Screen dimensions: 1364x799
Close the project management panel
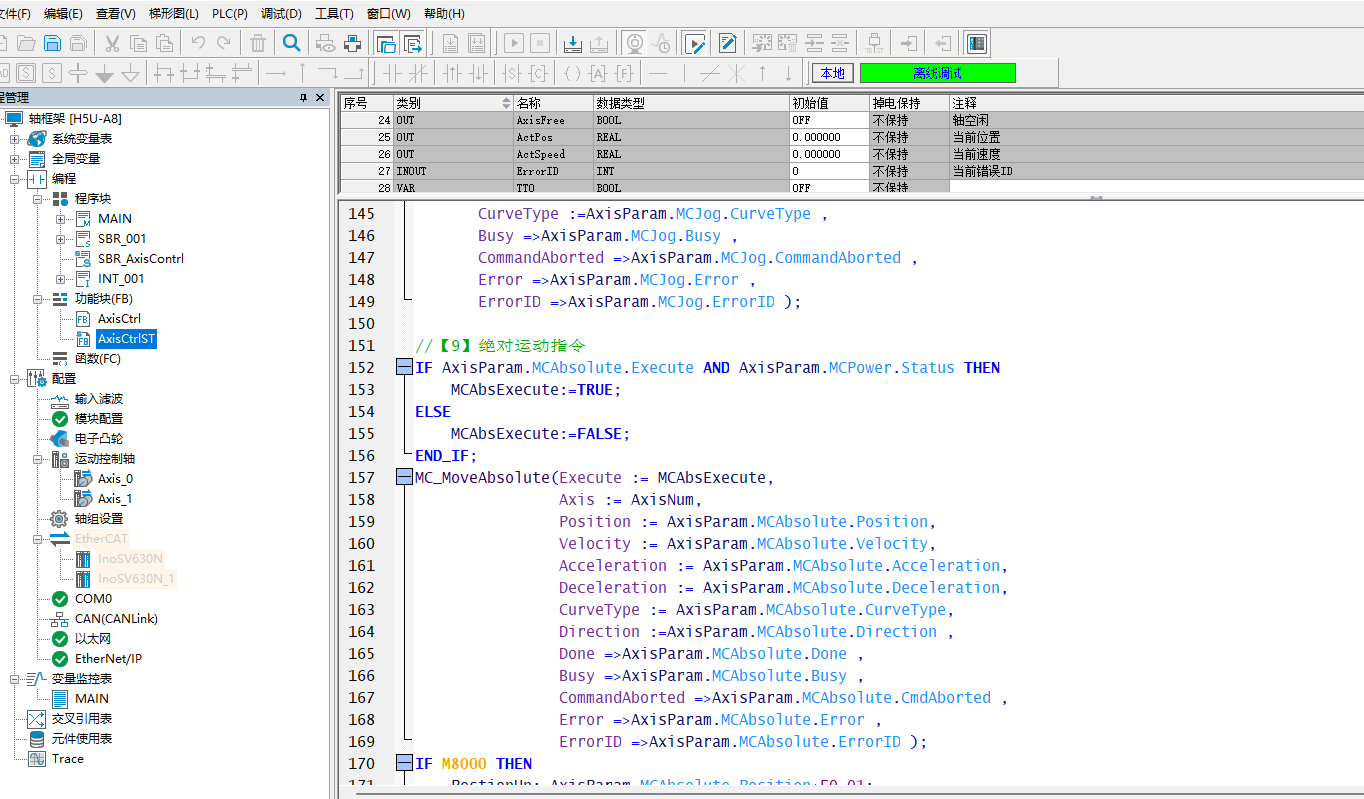coord(320,97)
